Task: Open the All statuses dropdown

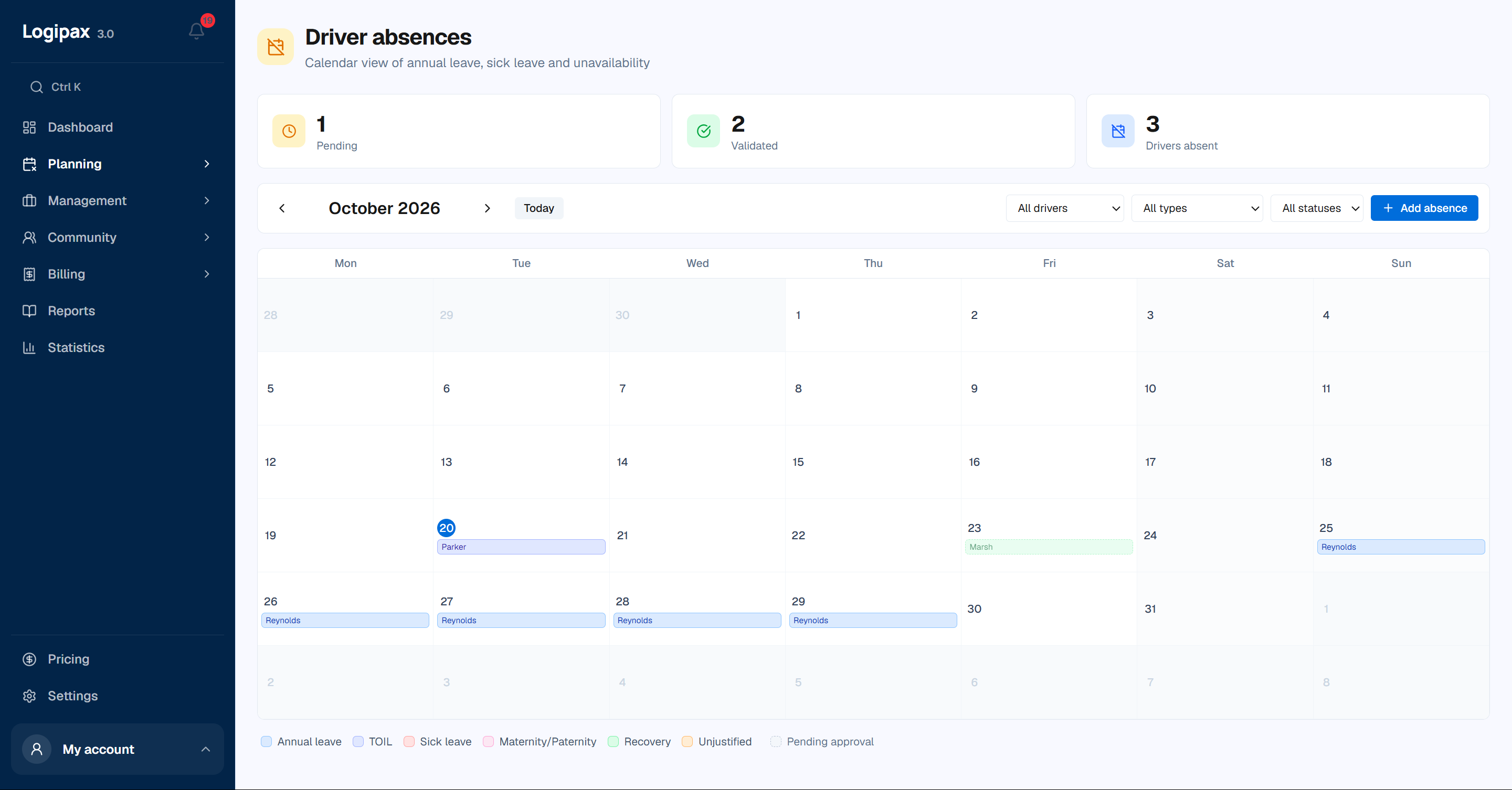Action: pos(1317,208)
